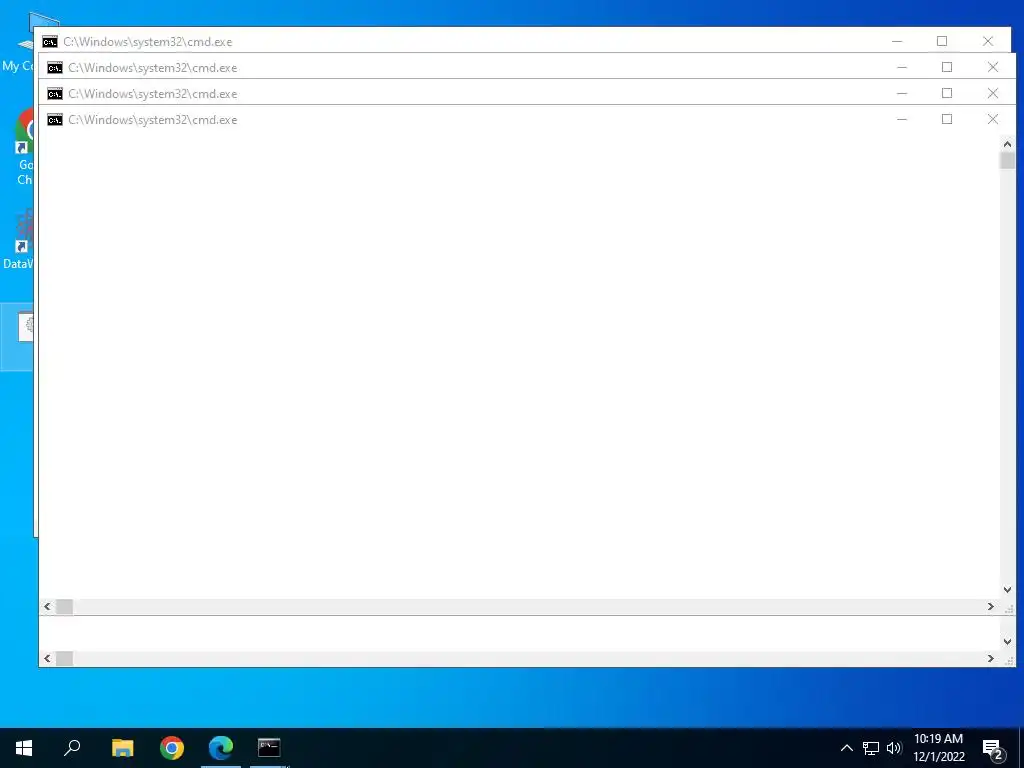Image resolution: width=1024 pixels, height=768 pixels.
Task: Maximize the second cmd.exe window
Action: [947, 67]
